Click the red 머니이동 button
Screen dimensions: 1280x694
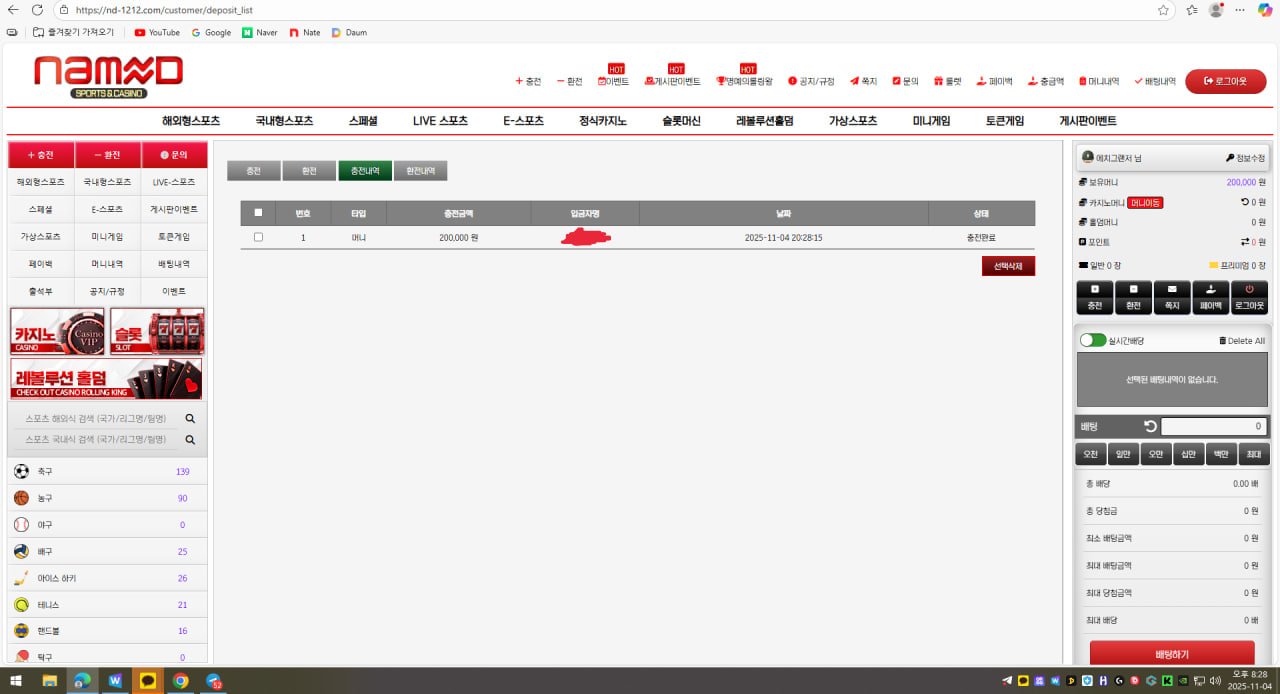pyautogui.click(x=1145, y=202)
